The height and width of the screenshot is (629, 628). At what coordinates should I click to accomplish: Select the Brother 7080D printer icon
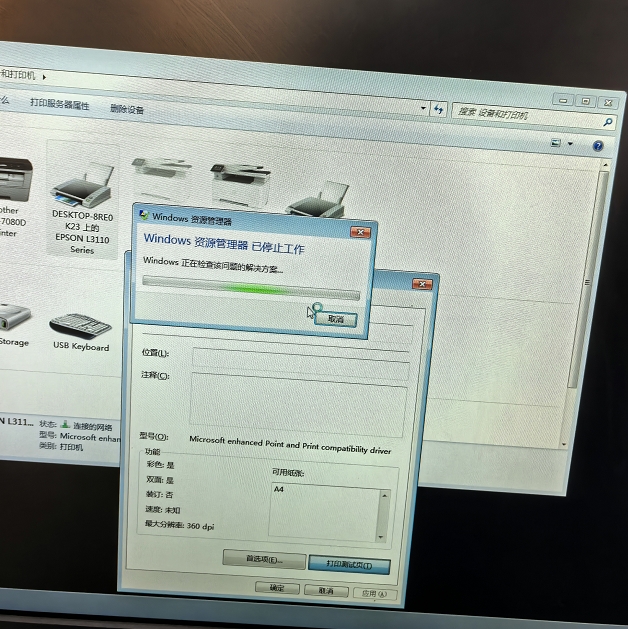pos(14,179)
